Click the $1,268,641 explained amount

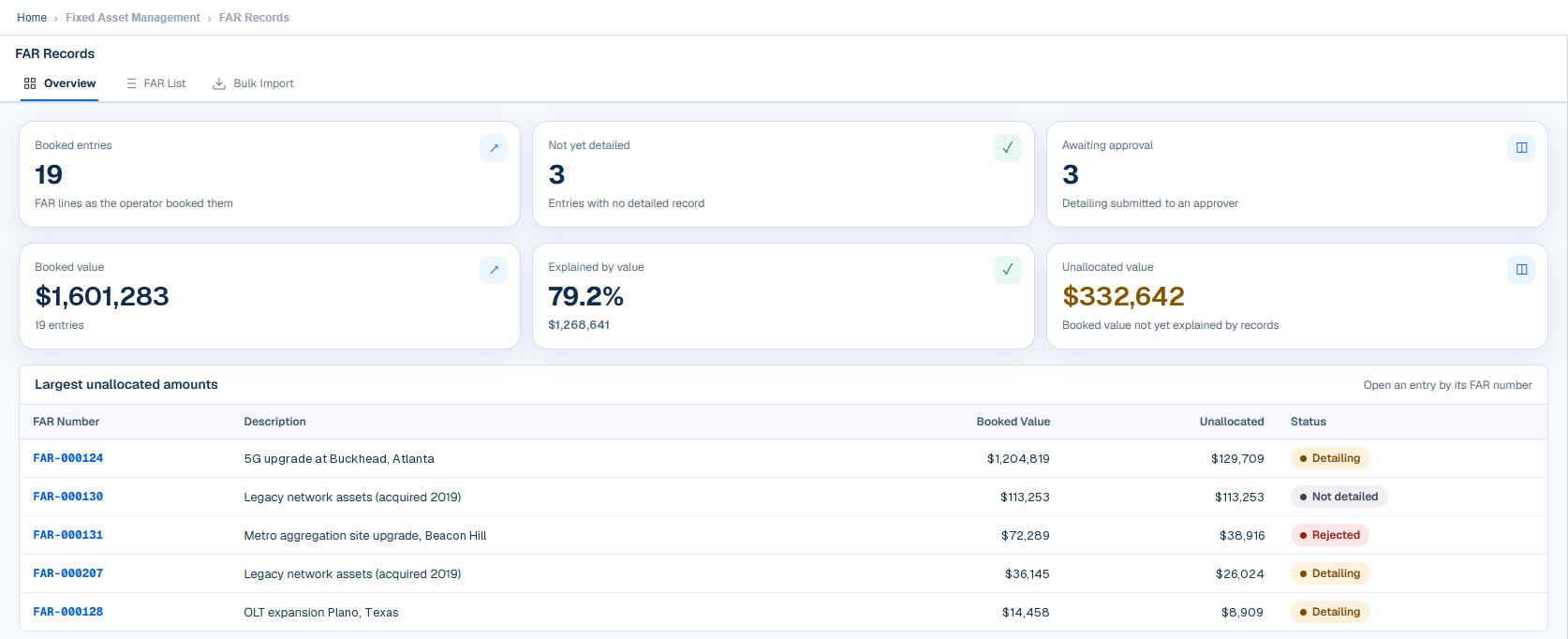pos(579,325)
